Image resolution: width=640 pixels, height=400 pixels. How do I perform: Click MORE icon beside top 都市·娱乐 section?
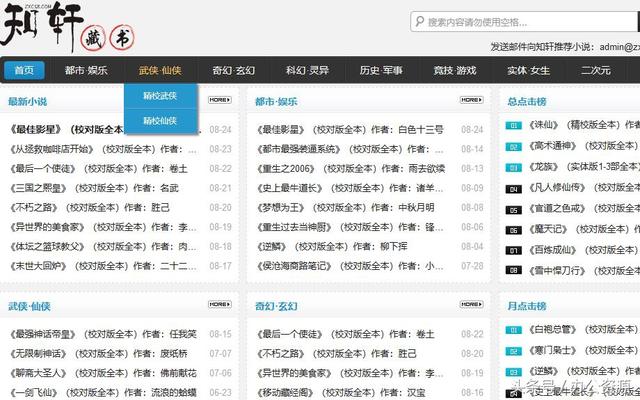(472, 100)
